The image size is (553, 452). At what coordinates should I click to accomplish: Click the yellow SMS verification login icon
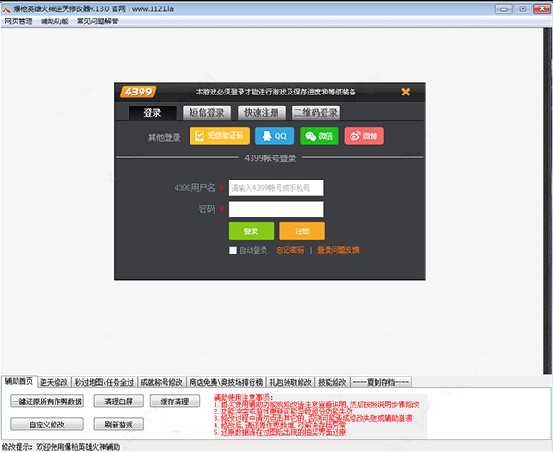pyautogui.click(x=220, y=136)
